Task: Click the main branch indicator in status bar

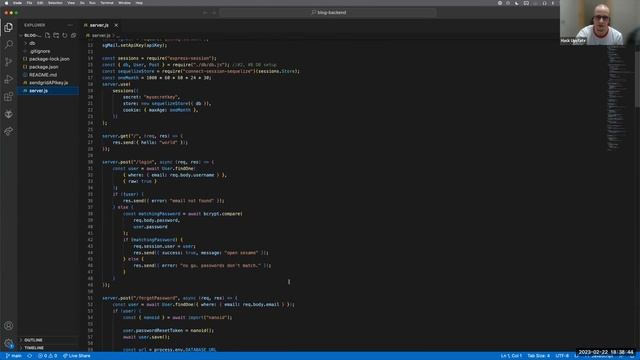Action: point(14,356)
